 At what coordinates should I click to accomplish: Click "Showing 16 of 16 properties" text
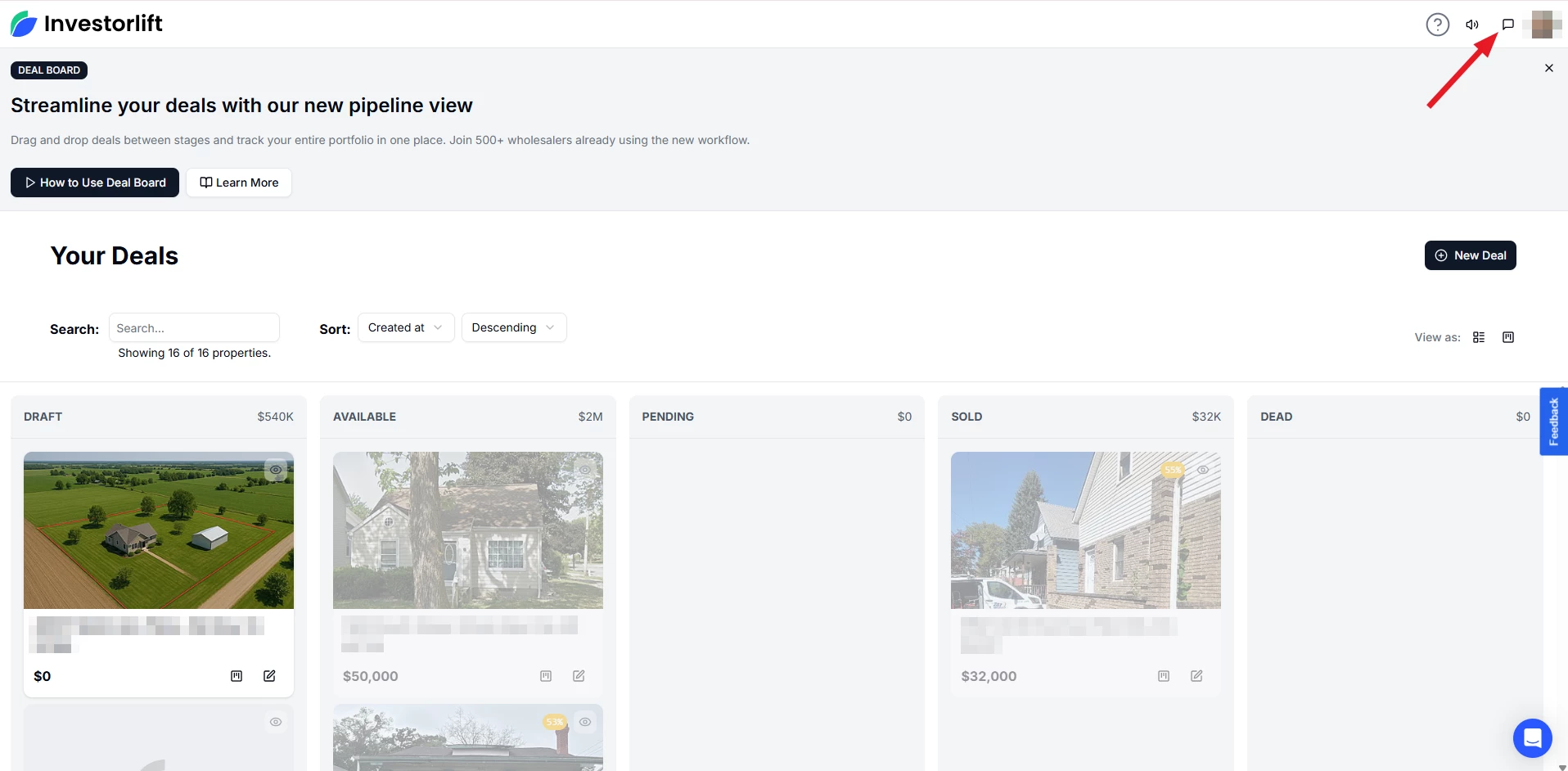coord(194,353)
